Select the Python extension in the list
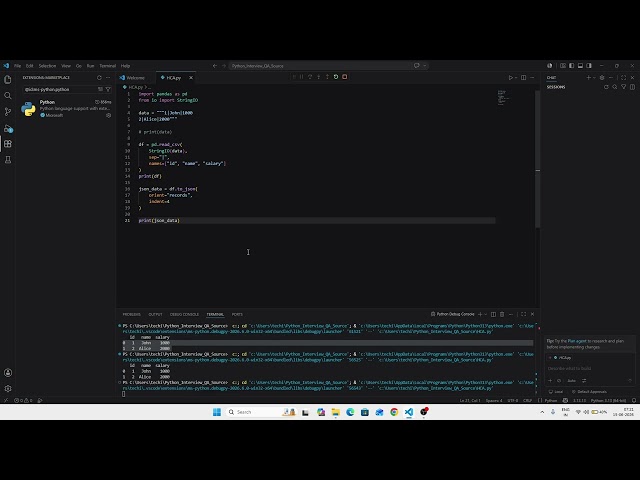 point(66,109)
